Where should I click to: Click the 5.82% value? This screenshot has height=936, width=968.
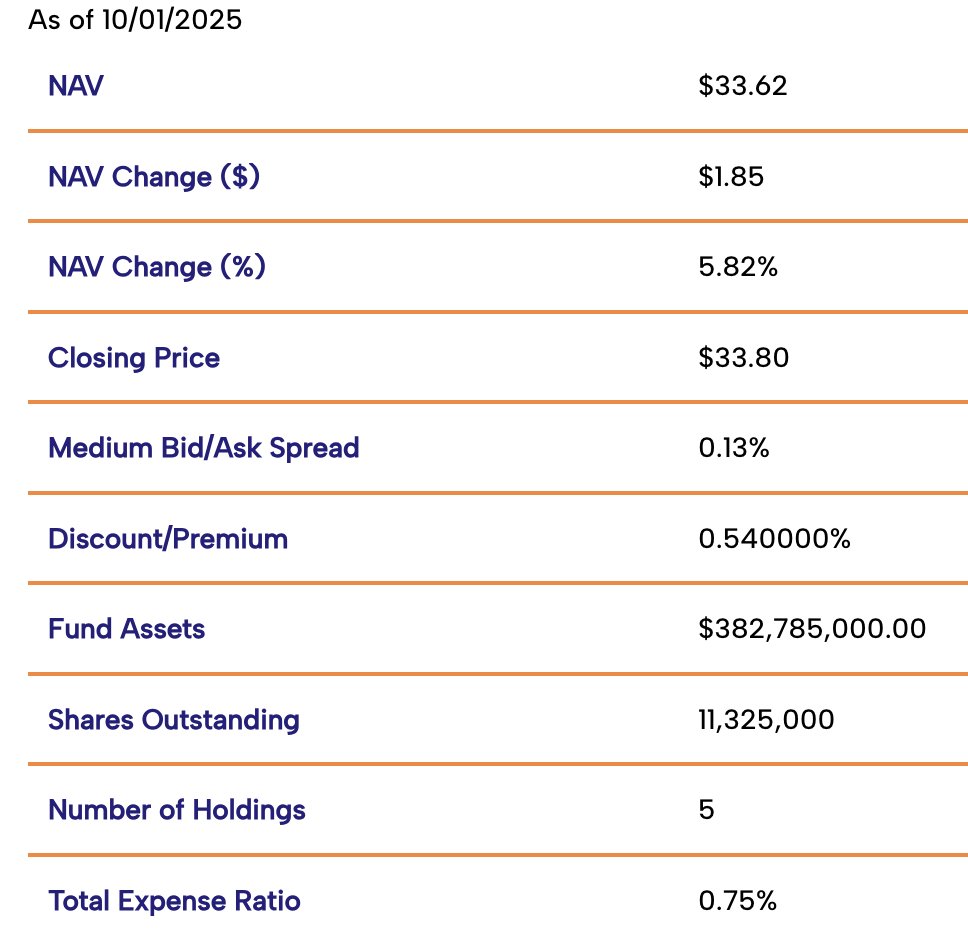coord(738,267)
